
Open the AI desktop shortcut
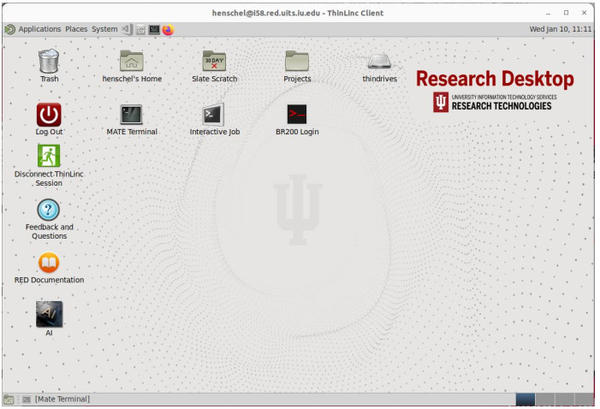[x=49, y=314]
